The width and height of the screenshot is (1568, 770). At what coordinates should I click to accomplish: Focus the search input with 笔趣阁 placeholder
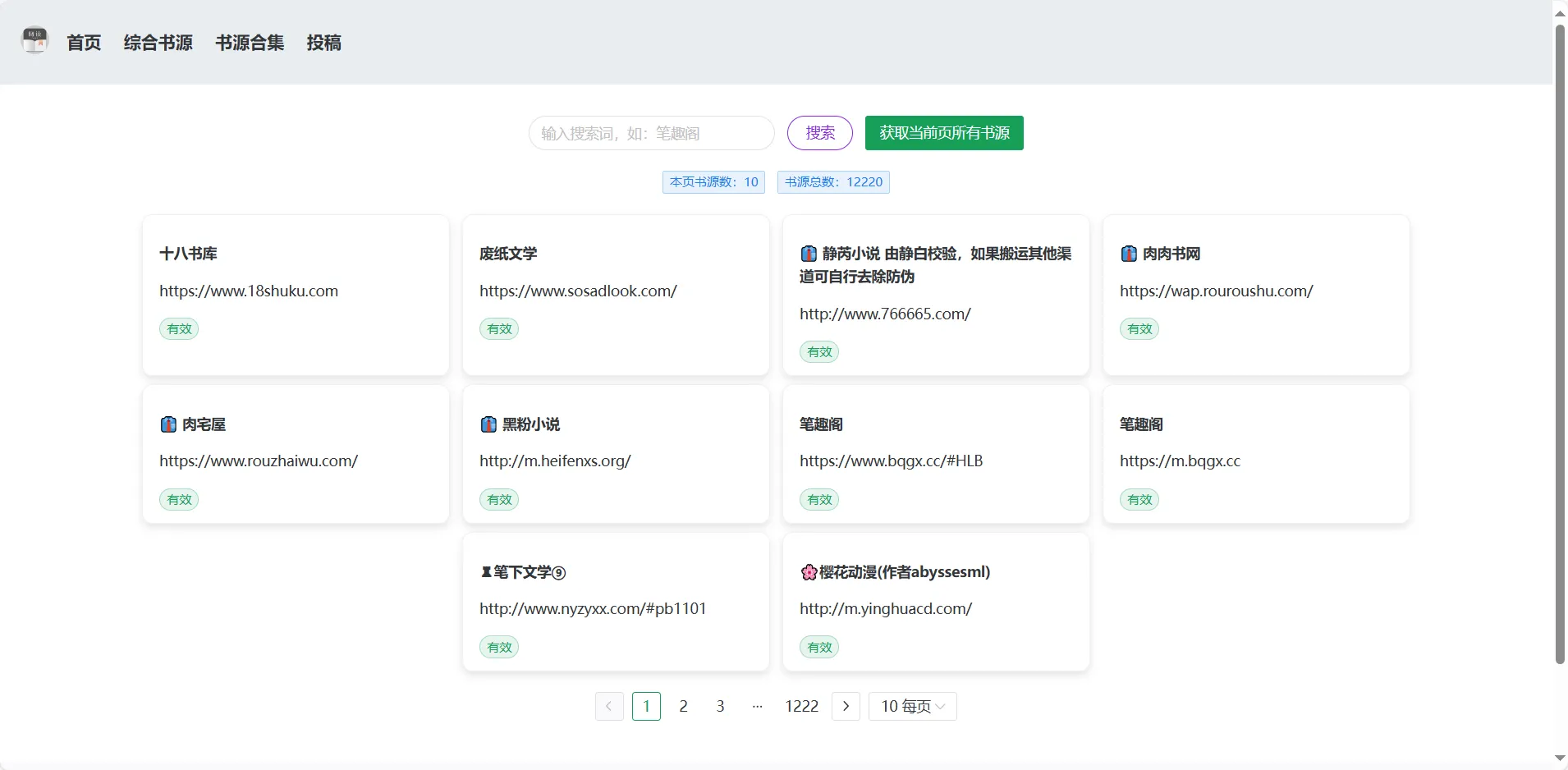point(652,133)
